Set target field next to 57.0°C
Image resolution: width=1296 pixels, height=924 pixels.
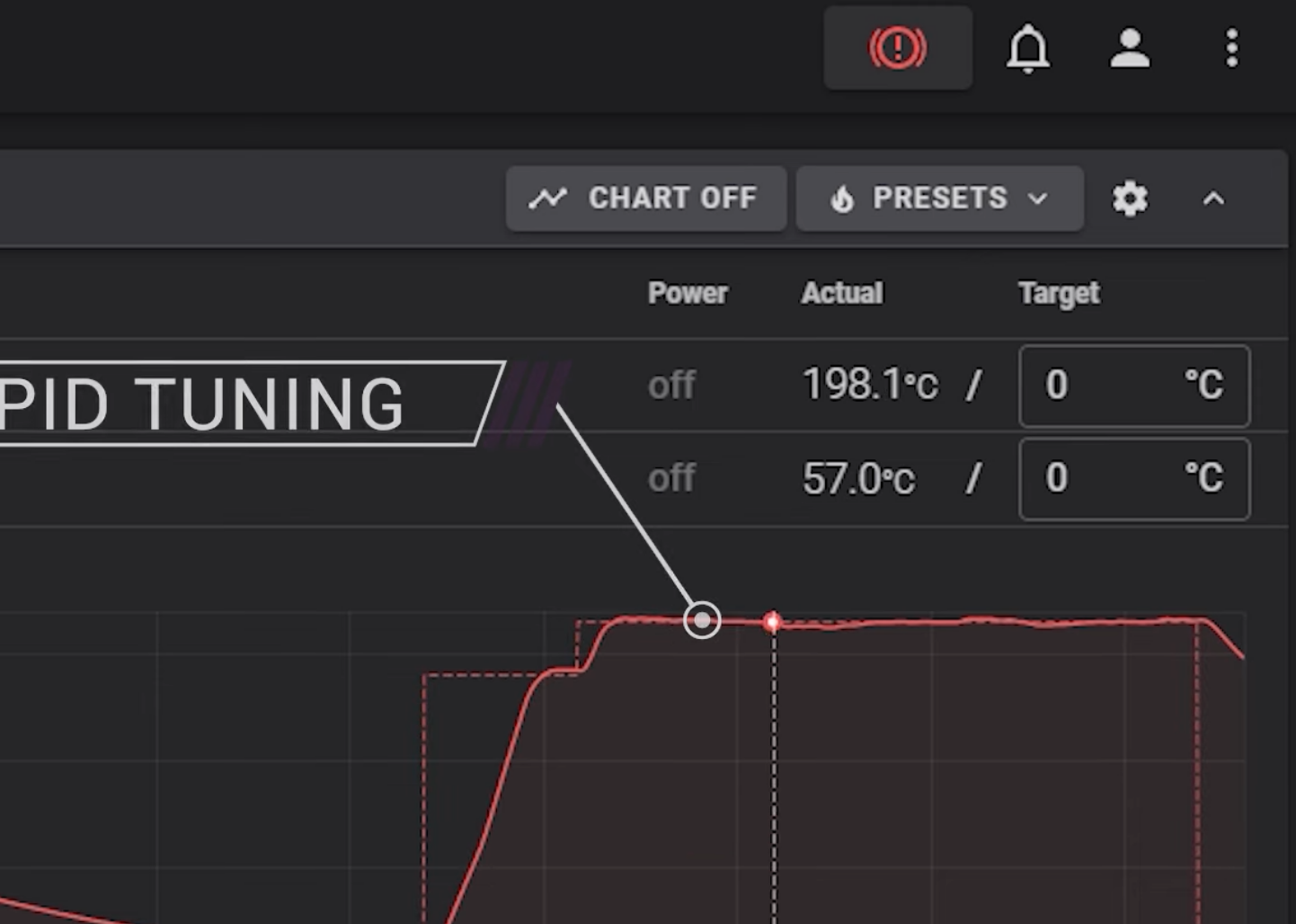click(x=1134, y=479)
